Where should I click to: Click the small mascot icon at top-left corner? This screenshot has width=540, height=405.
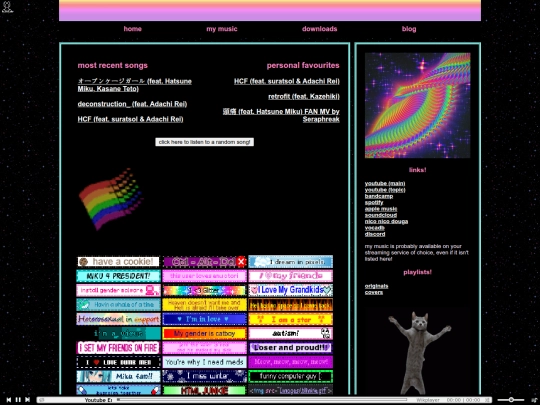pos(7,7)
